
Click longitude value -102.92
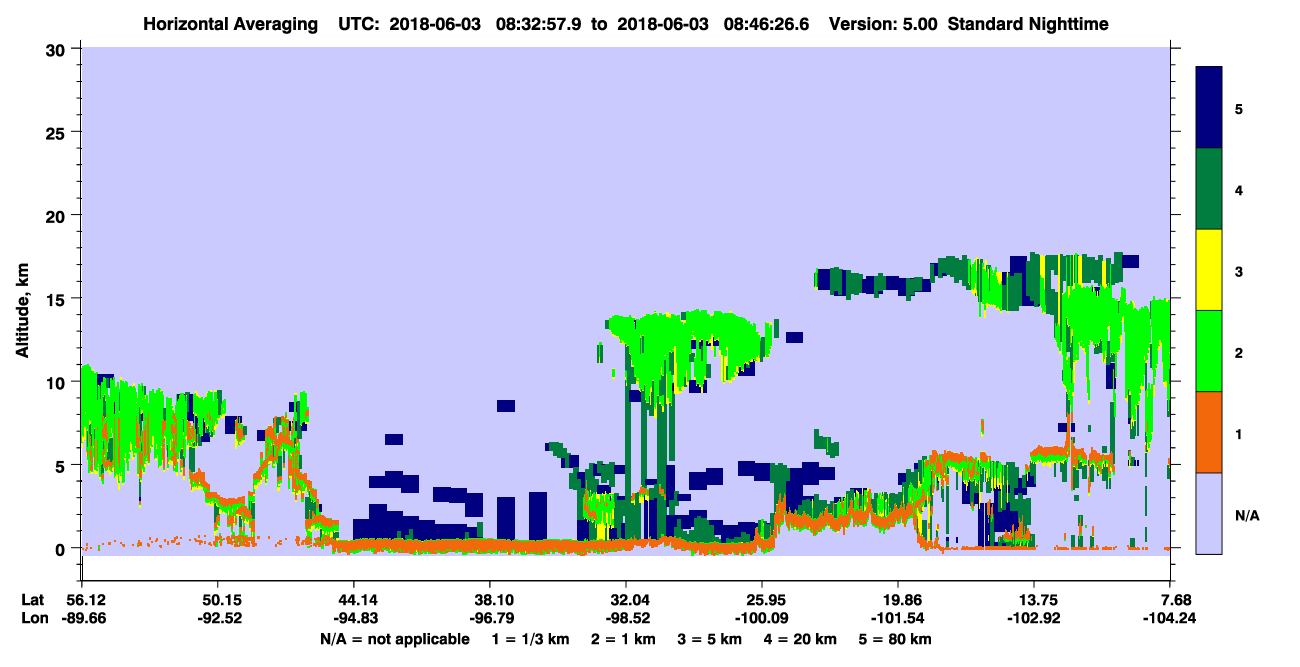click(1035, 618)
